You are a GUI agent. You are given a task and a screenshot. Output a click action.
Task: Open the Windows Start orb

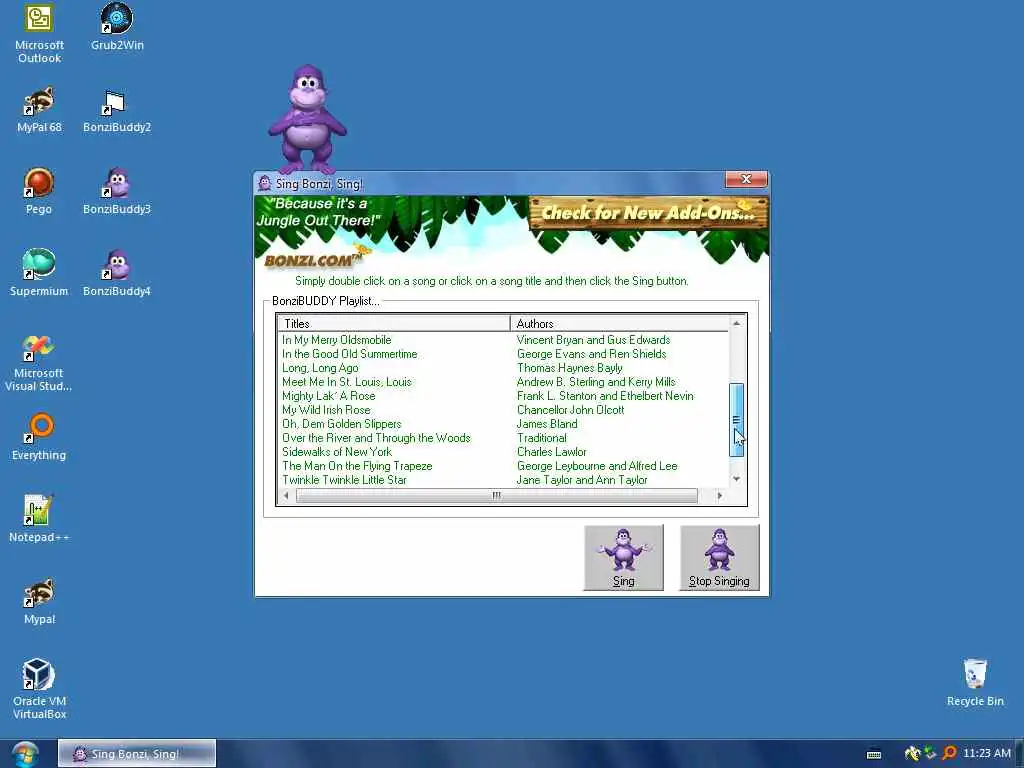click(25, 754)
